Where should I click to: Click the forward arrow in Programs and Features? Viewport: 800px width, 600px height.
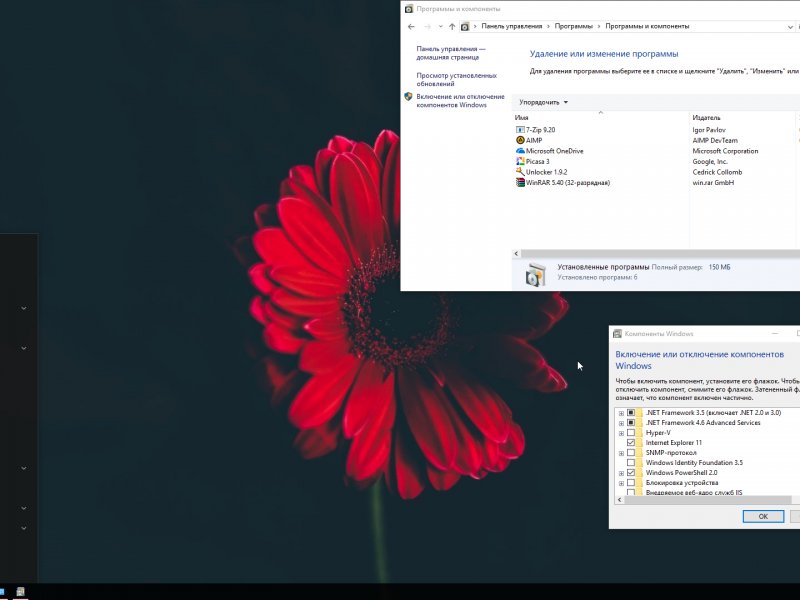[x=428, y=27]
